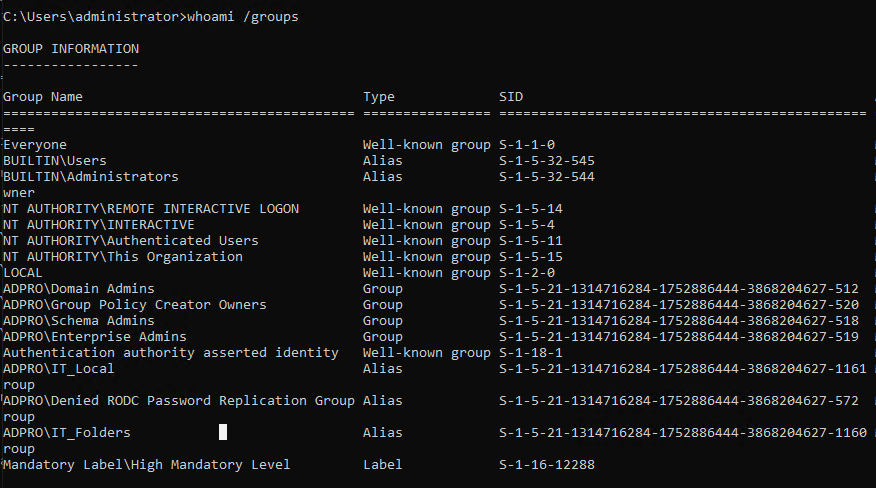Click the ADPRO\Enterprise Admins group name
Viewport: 876px width, 488px height.
pyautogui.click(x=95, y=337)
